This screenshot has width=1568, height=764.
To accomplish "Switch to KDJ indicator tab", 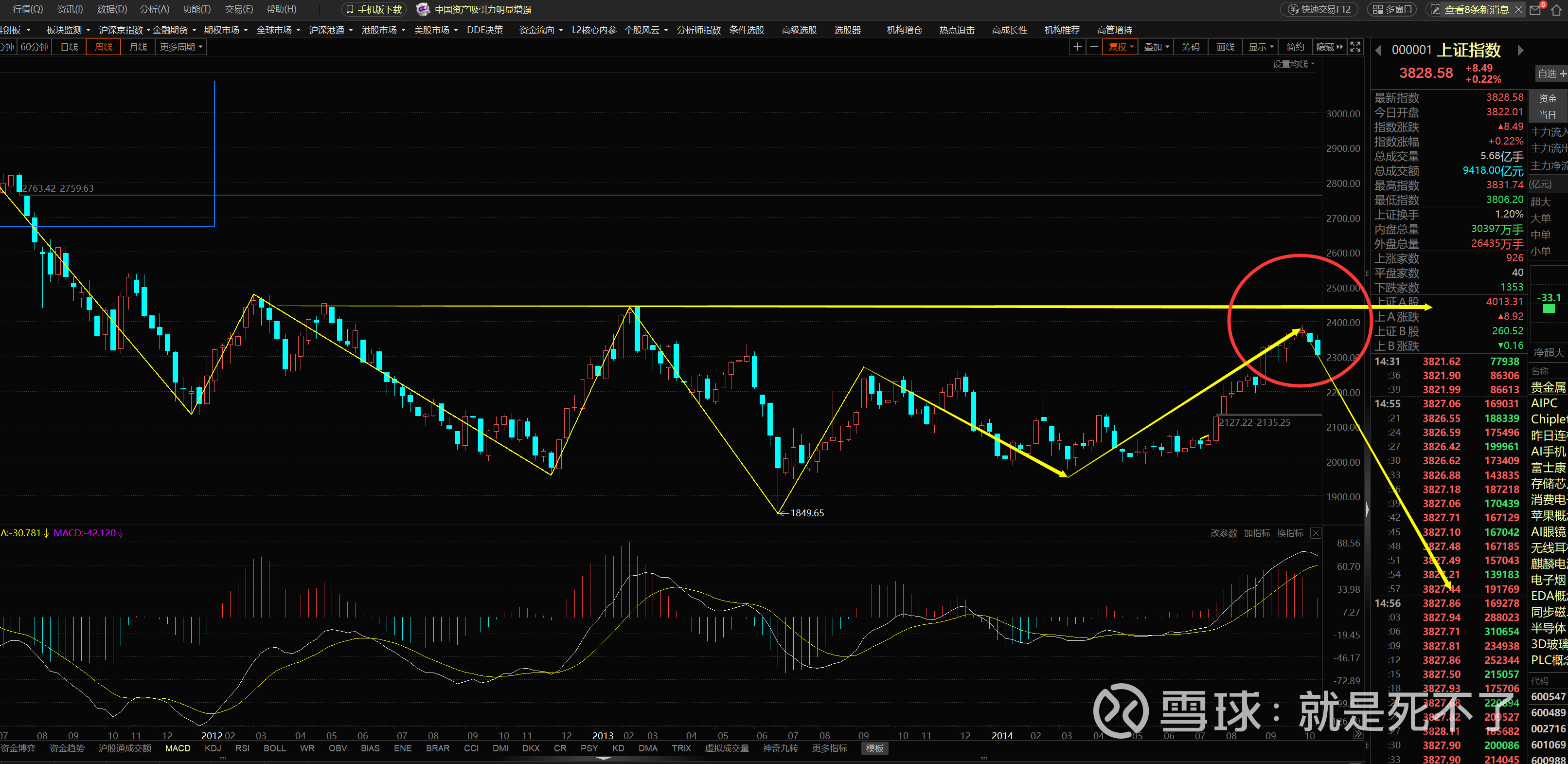I will (x=213, y=748).
